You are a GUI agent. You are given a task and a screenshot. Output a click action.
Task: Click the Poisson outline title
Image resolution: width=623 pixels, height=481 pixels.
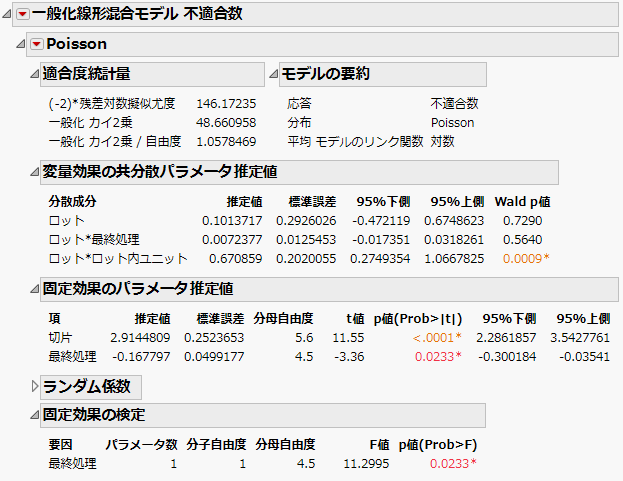pos(76,44)
